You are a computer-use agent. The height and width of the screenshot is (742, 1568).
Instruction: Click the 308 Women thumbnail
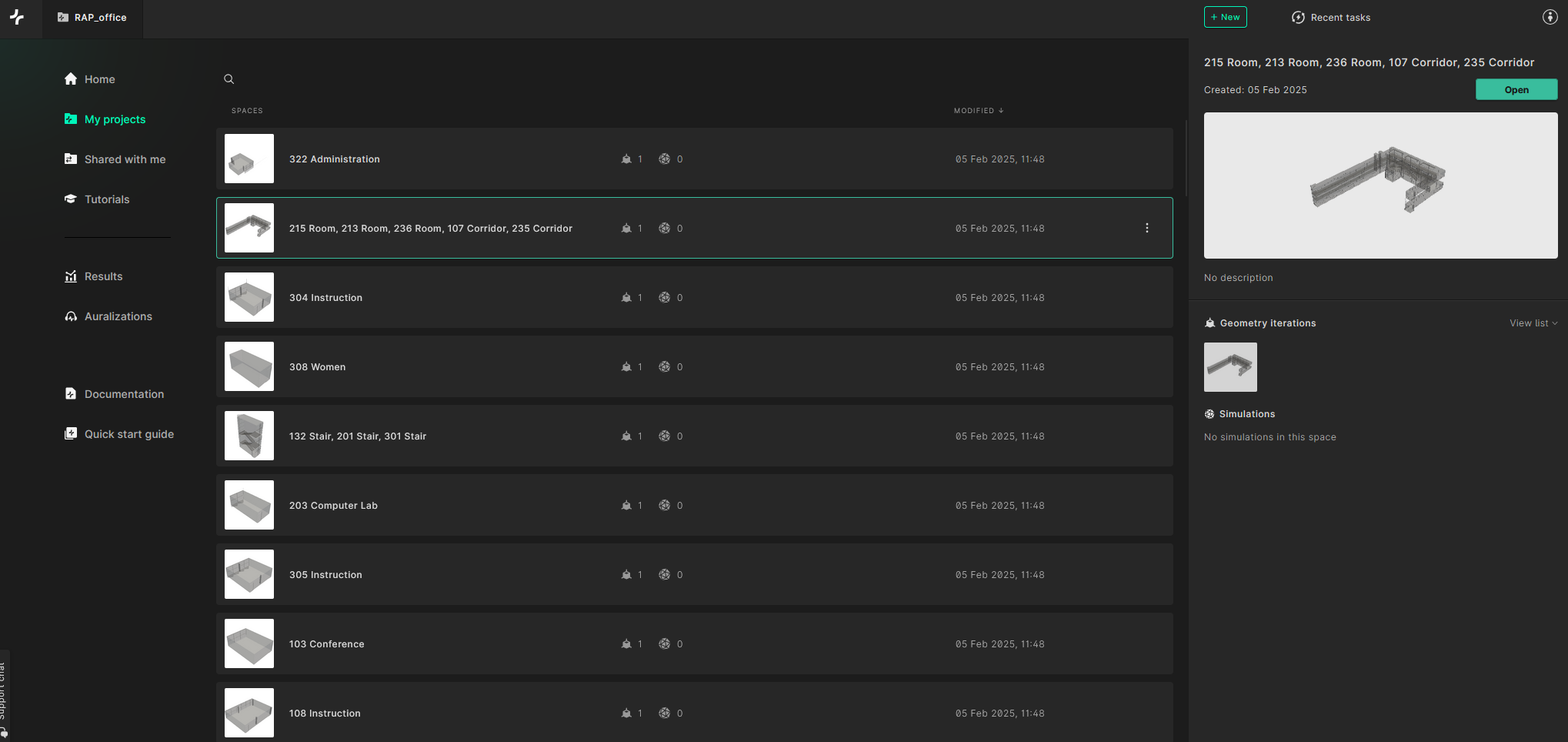click(x=249, y=366)
